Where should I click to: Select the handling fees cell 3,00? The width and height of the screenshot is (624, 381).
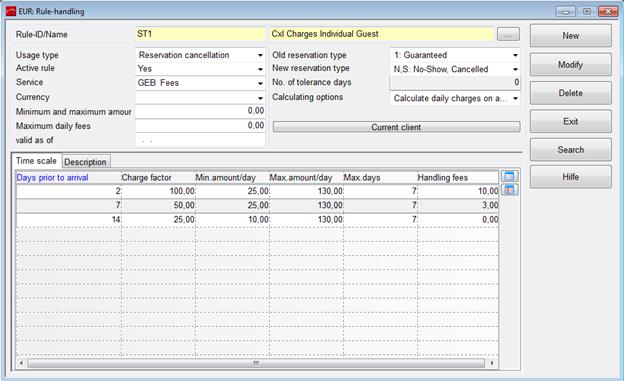click(x=458, y=205)
